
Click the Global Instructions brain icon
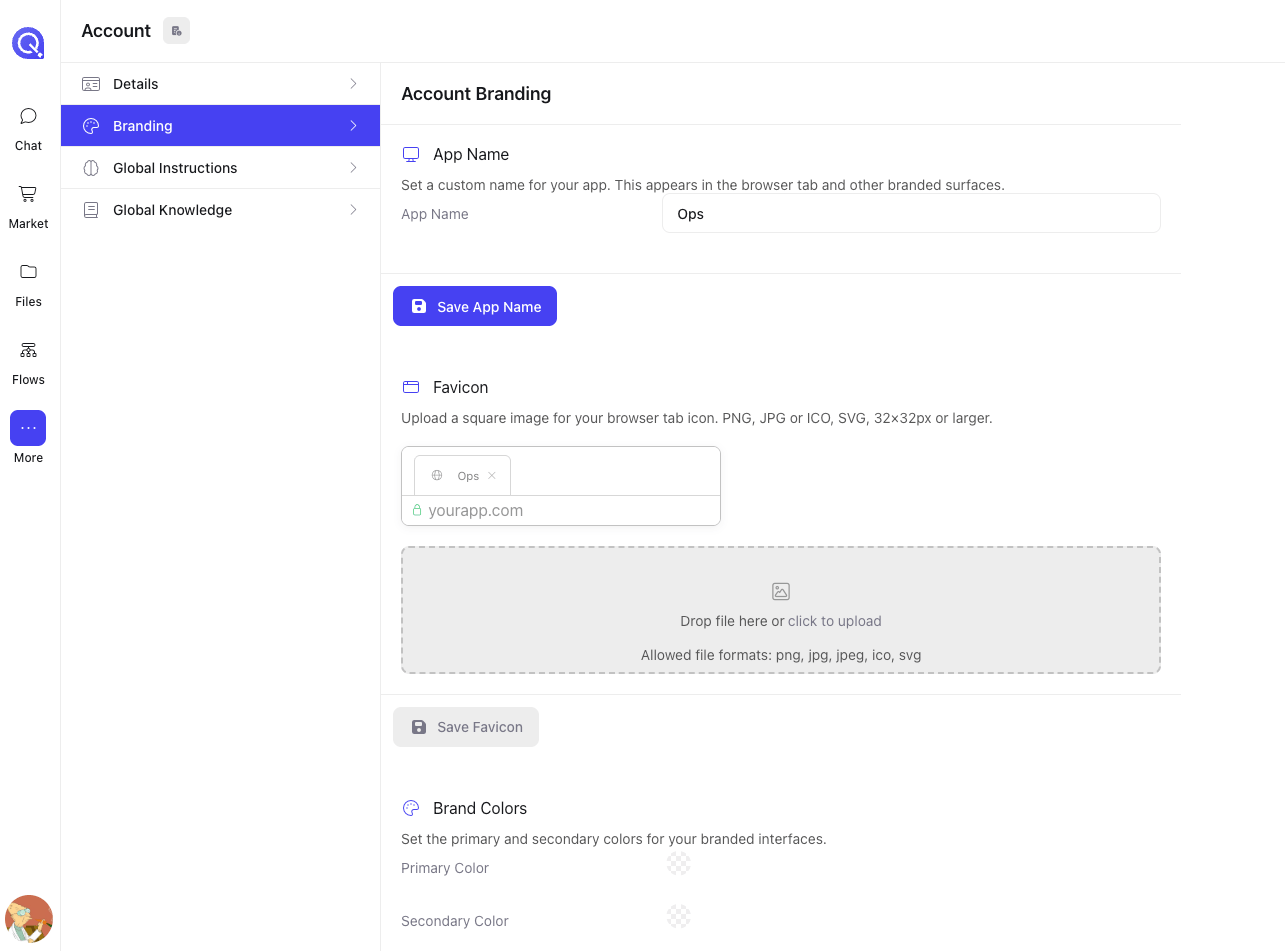(91, 168)
